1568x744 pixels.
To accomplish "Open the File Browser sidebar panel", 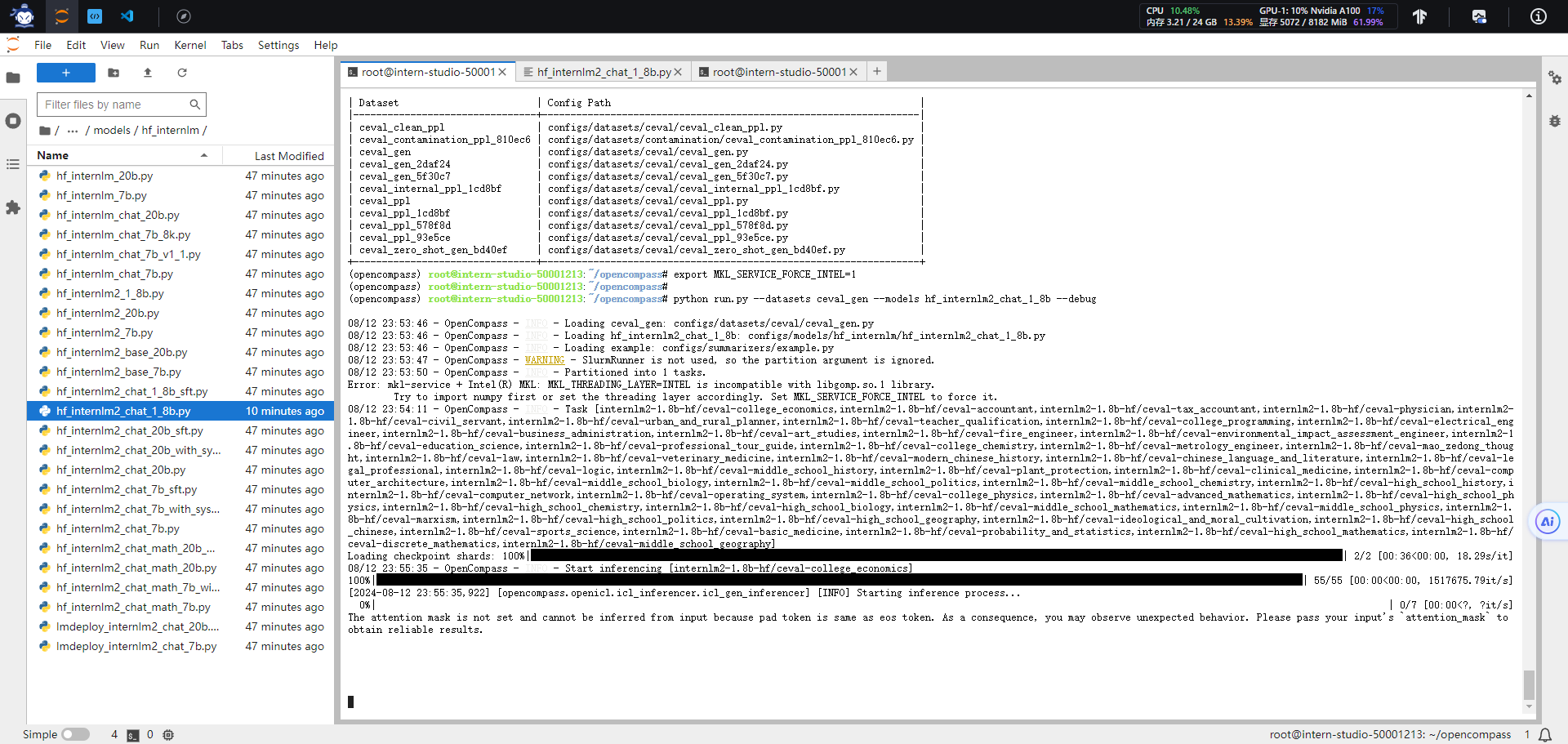I will [13, 78].
